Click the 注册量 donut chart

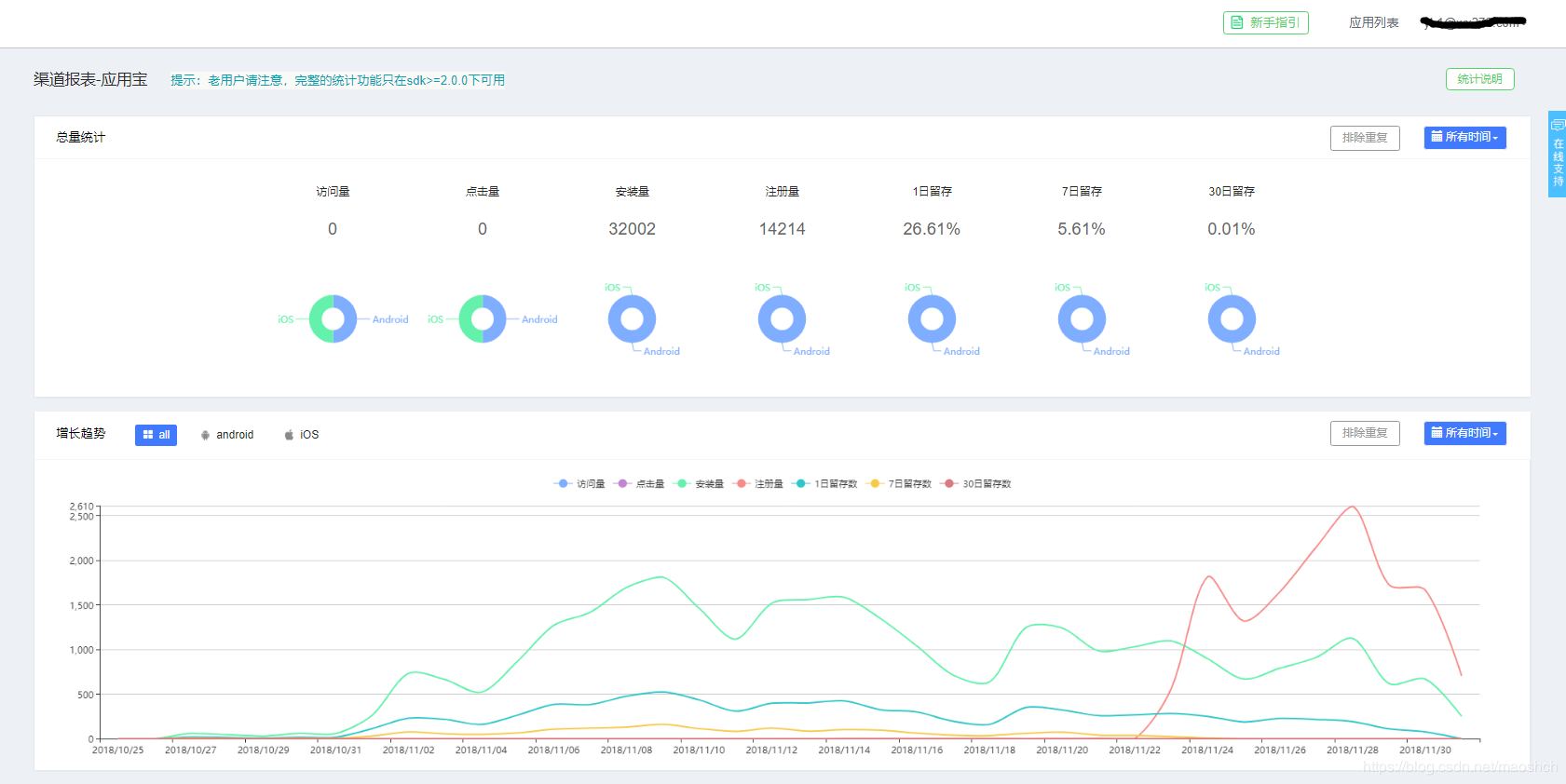pyautogui.click(x=782, y=319)
